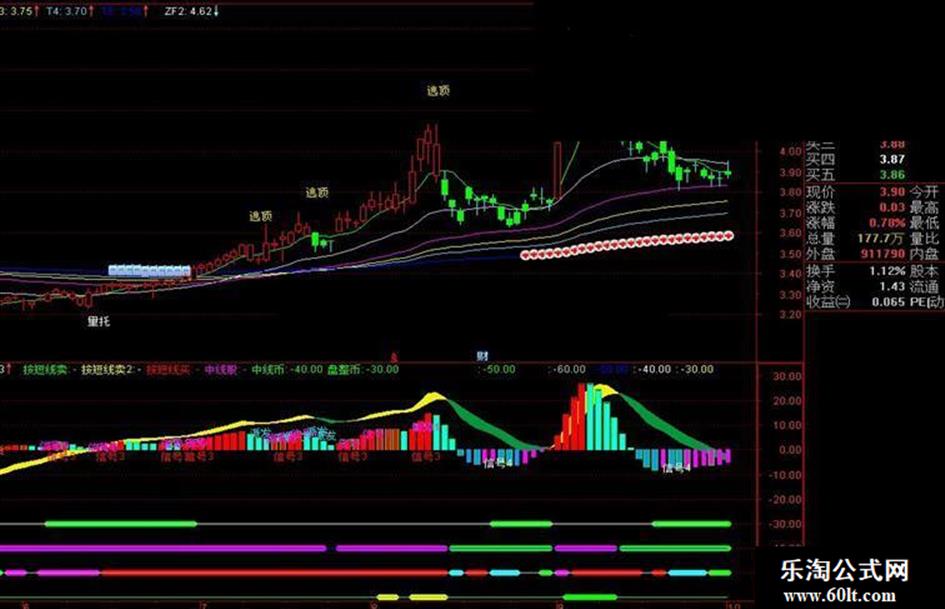Click the 盘整币 -30.00 indicator value
This screenshot has width=945, height=609.
point(363,369)
